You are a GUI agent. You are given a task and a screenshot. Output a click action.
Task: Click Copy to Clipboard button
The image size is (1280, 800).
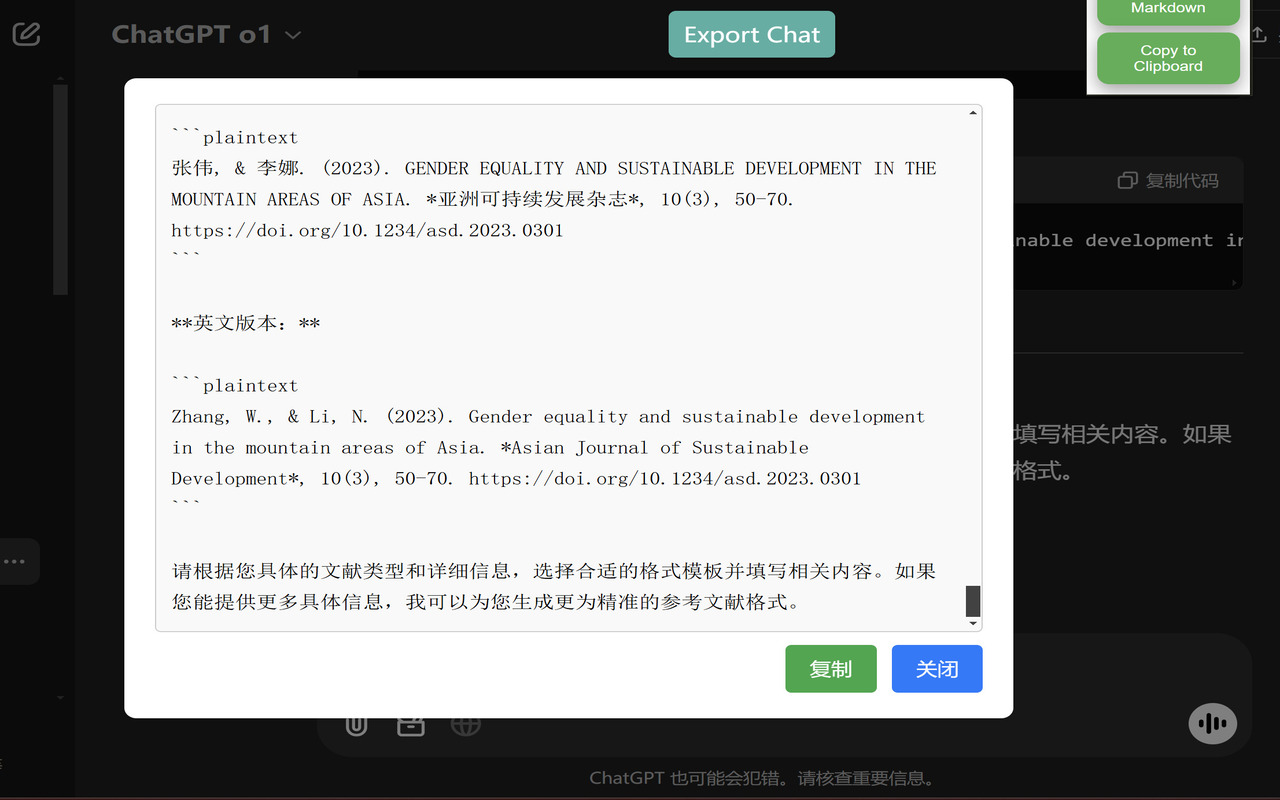[1168, 59]
